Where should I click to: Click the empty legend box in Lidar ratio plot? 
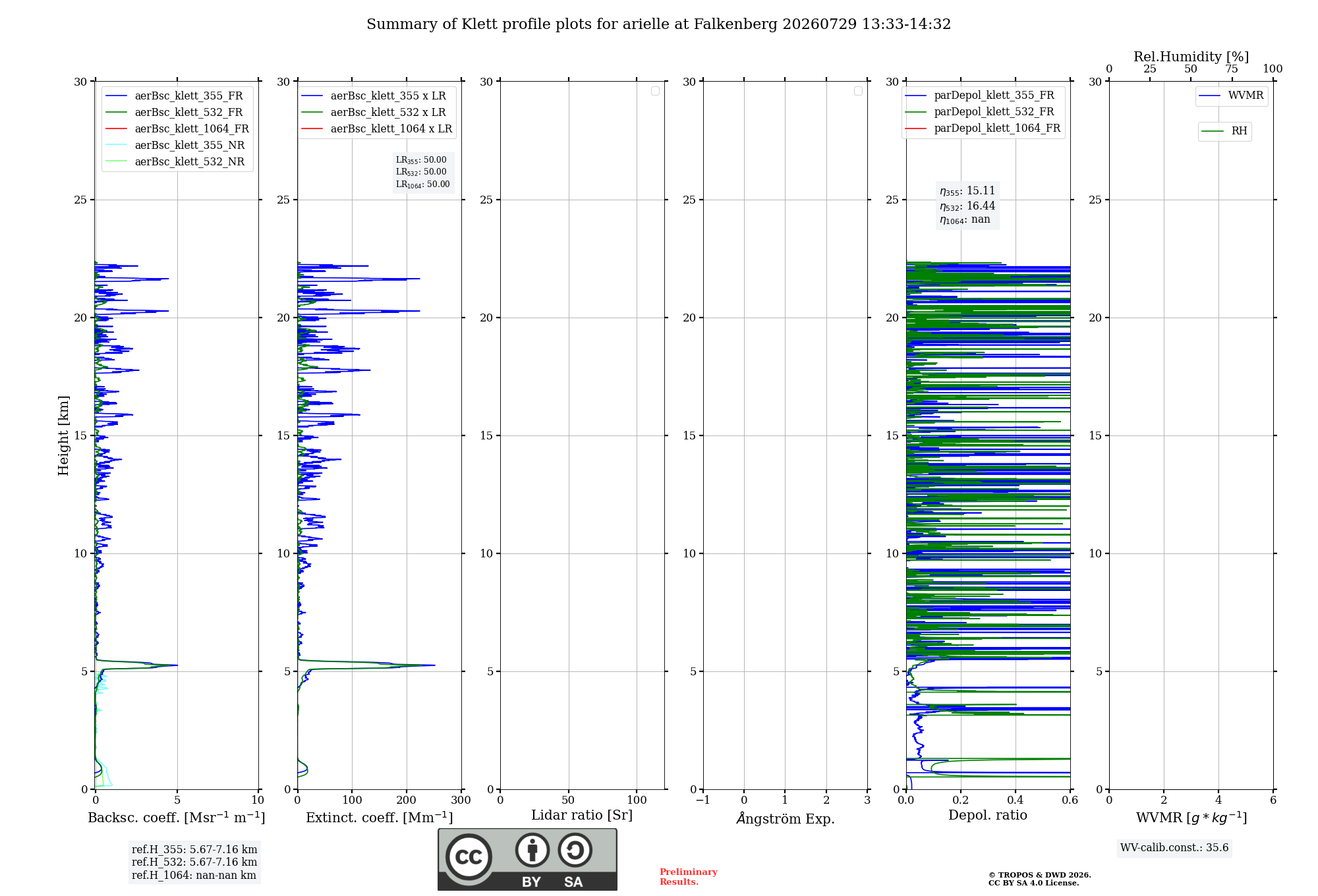point(655,91)
